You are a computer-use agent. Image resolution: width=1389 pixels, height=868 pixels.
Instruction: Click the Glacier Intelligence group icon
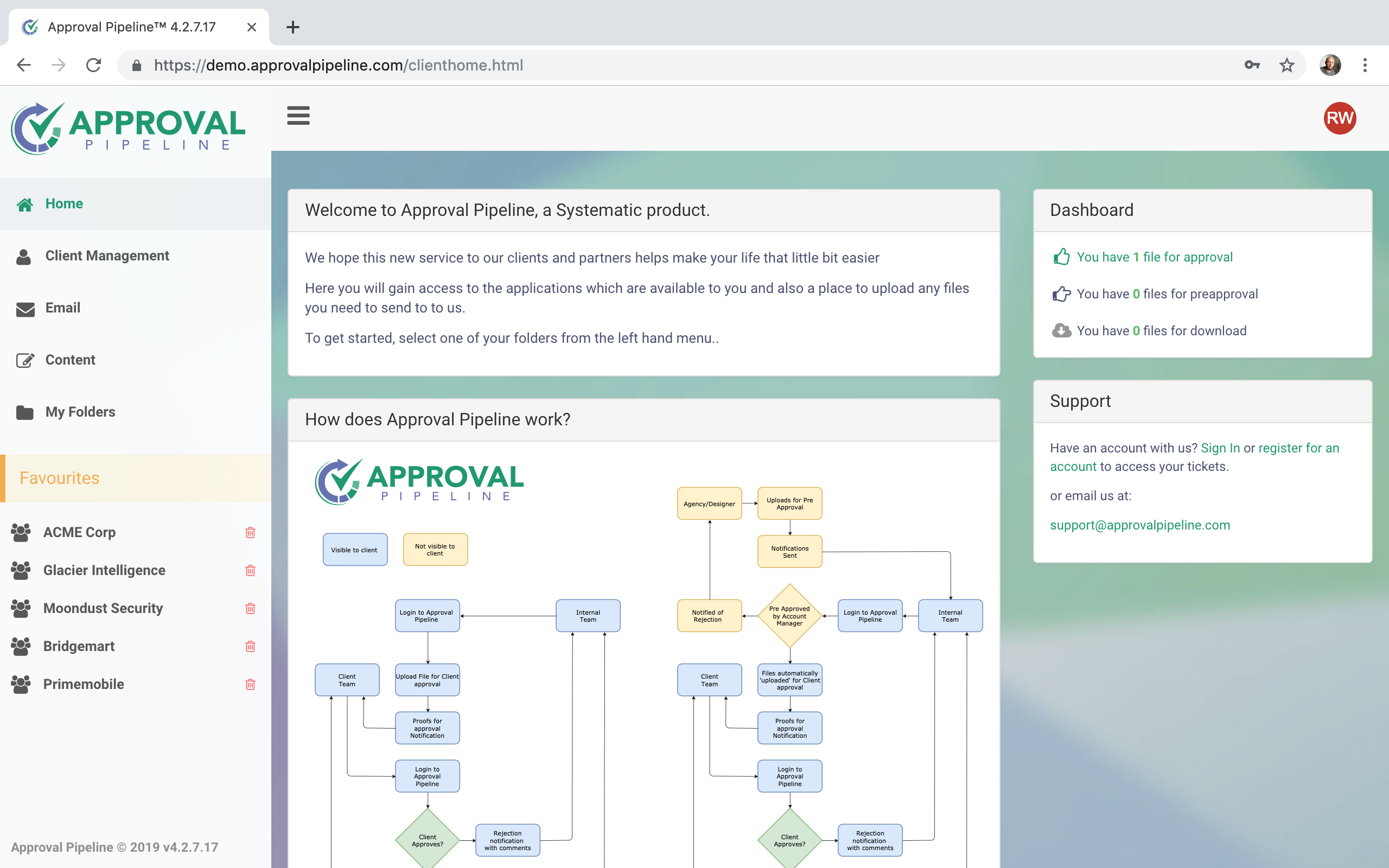(21, 570)
